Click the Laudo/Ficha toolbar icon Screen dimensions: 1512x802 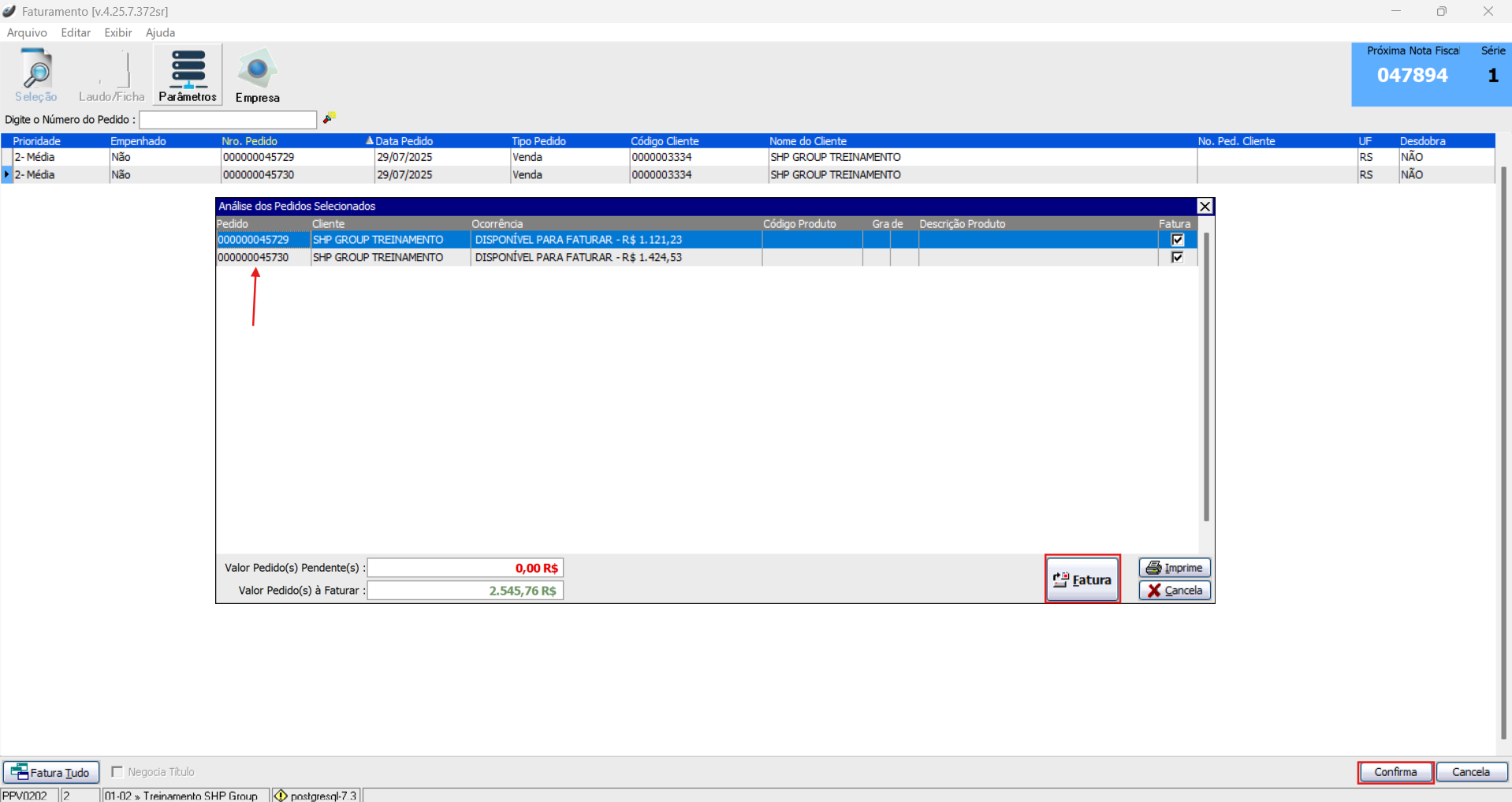point(111,75)
